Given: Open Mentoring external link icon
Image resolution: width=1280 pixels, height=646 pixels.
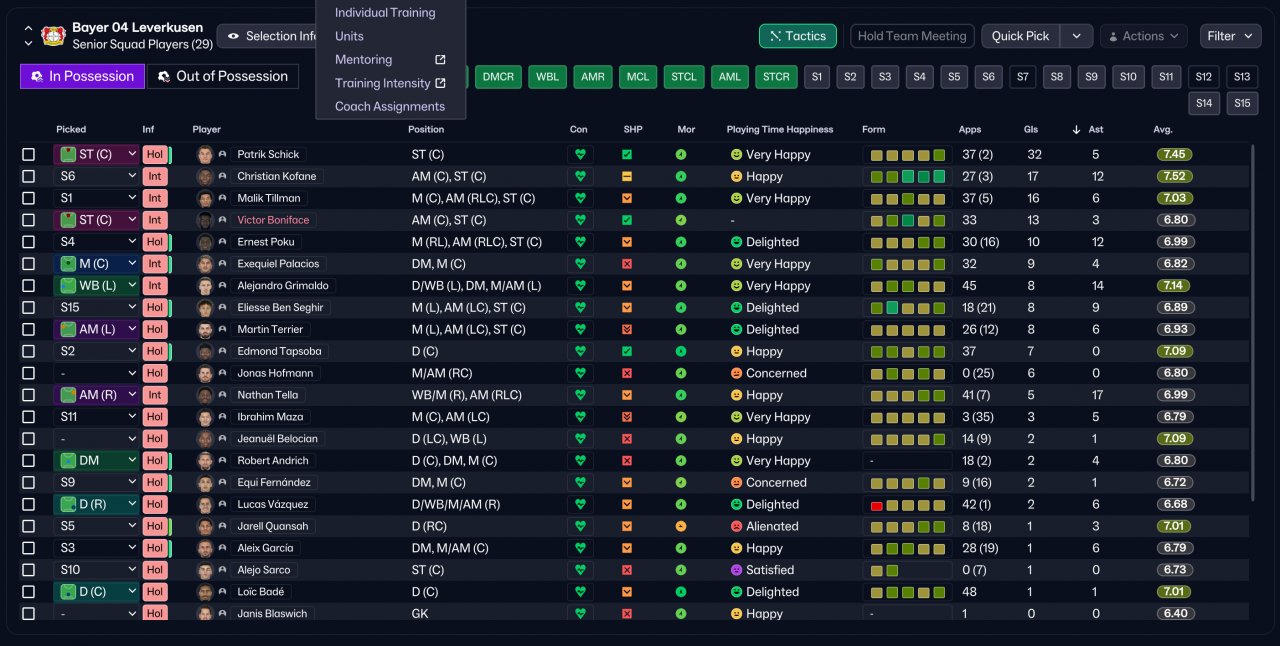Looking at the screenshot, I should (x=440, y=60).
